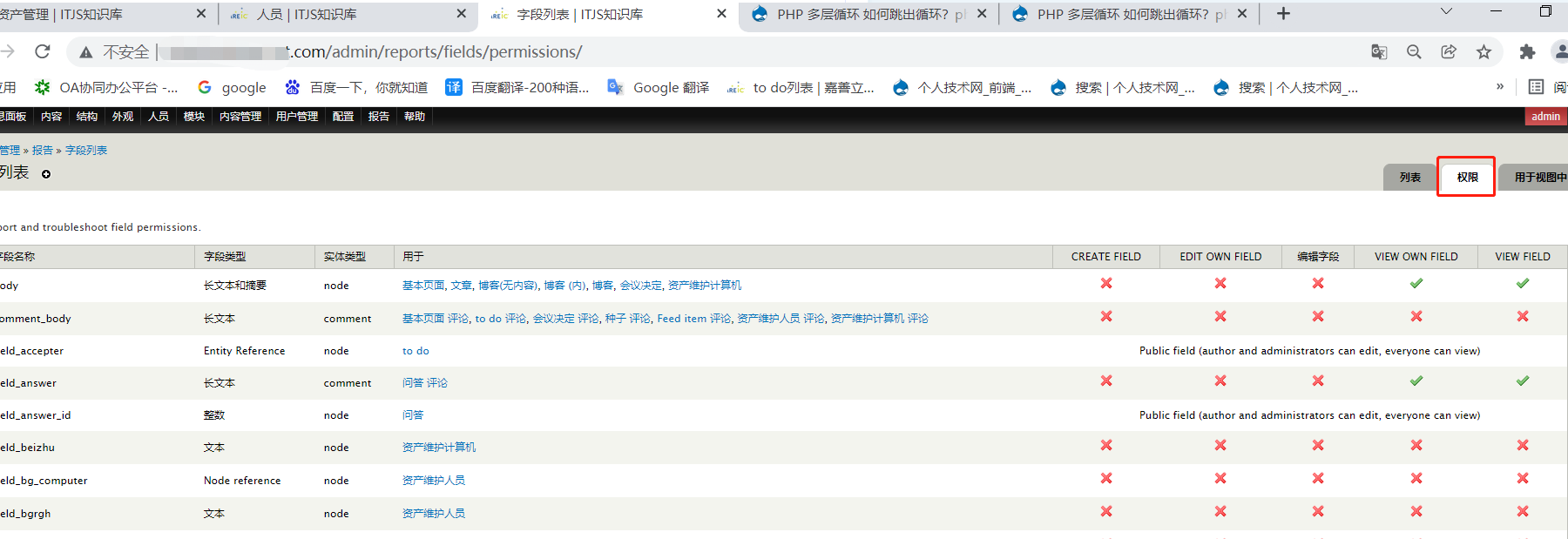
Task: Open the 百度翻译 bookmark
Action: (x=518, y=88)
